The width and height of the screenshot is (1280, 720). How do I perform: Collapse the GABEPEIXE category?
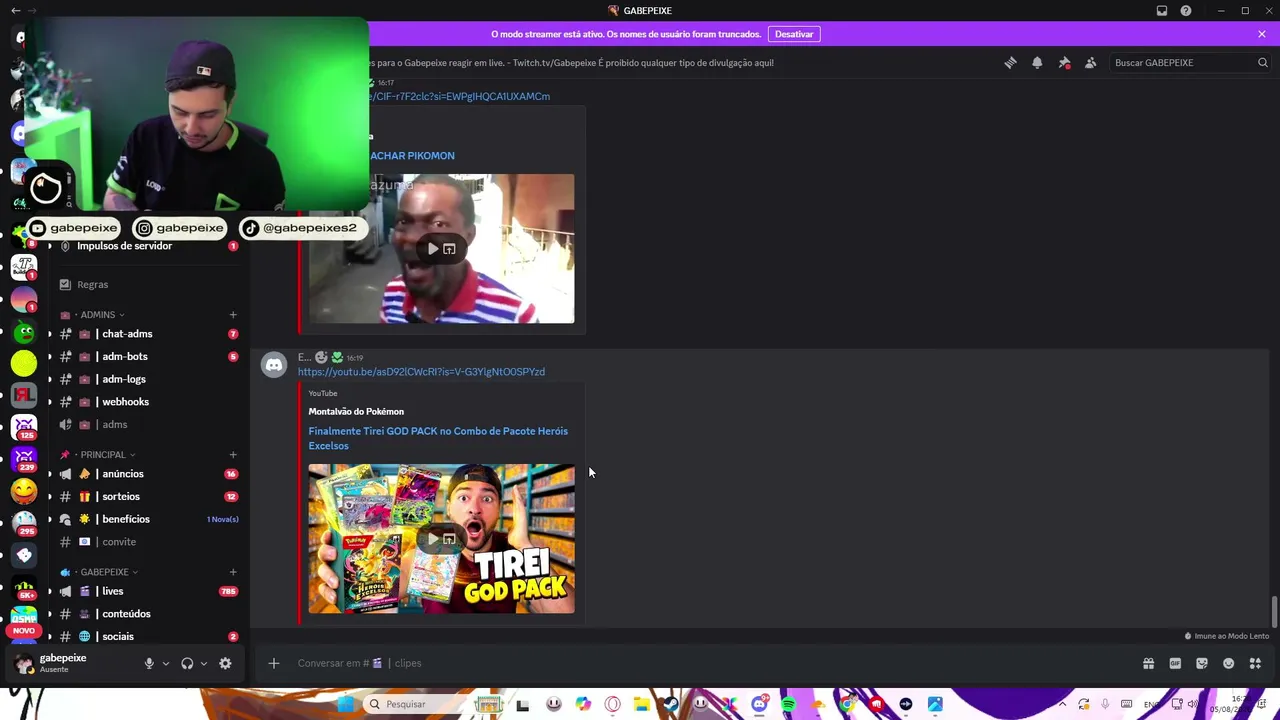[x=104, y=572]
